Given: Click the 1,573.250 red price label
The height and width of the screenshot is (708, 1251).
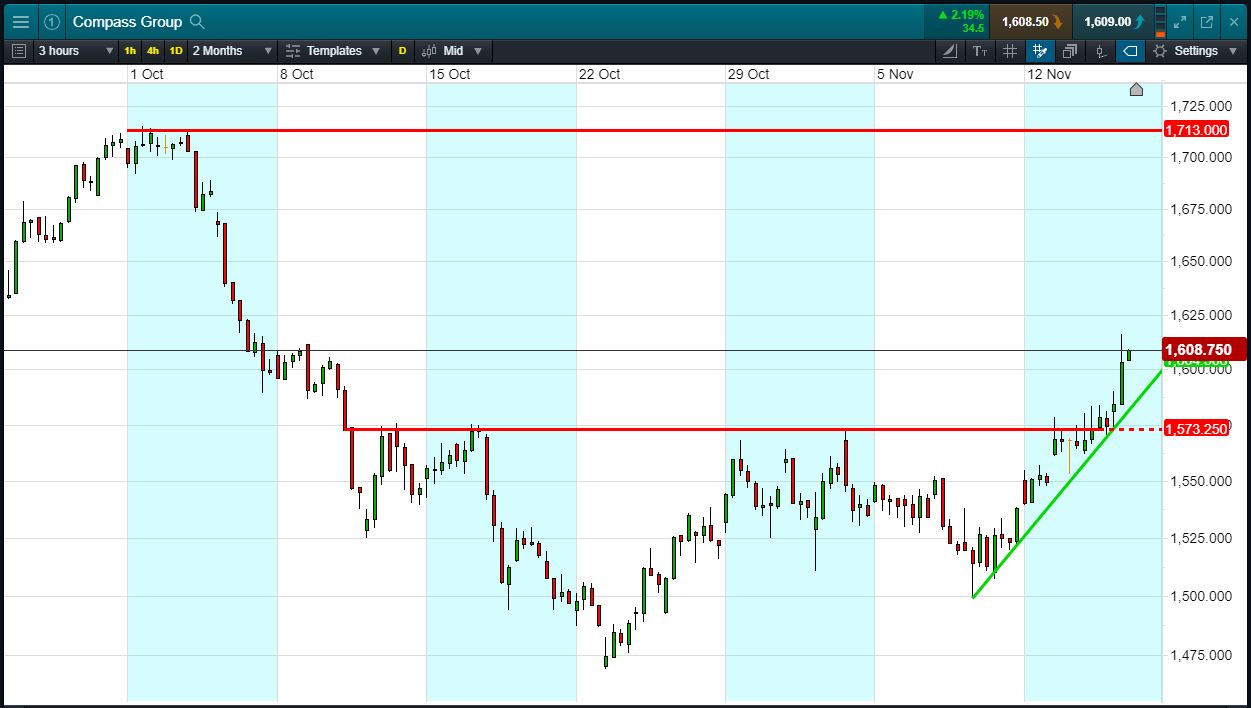Looking at the screenshot, I should (1197, 429).
